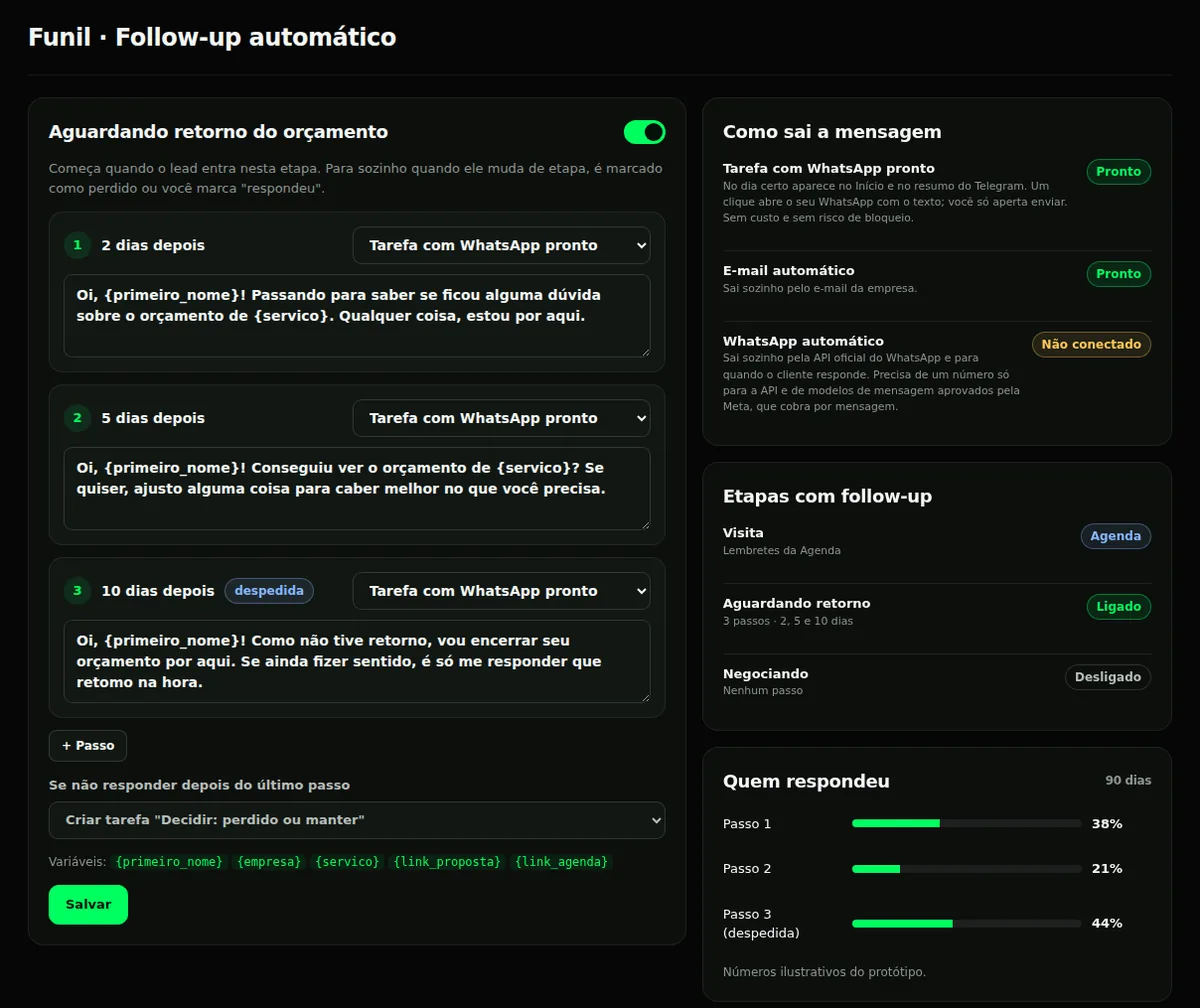Click the Desligado badge for Negociando
This screenshot has width=1200, height=1008.
pos(1108,678)
